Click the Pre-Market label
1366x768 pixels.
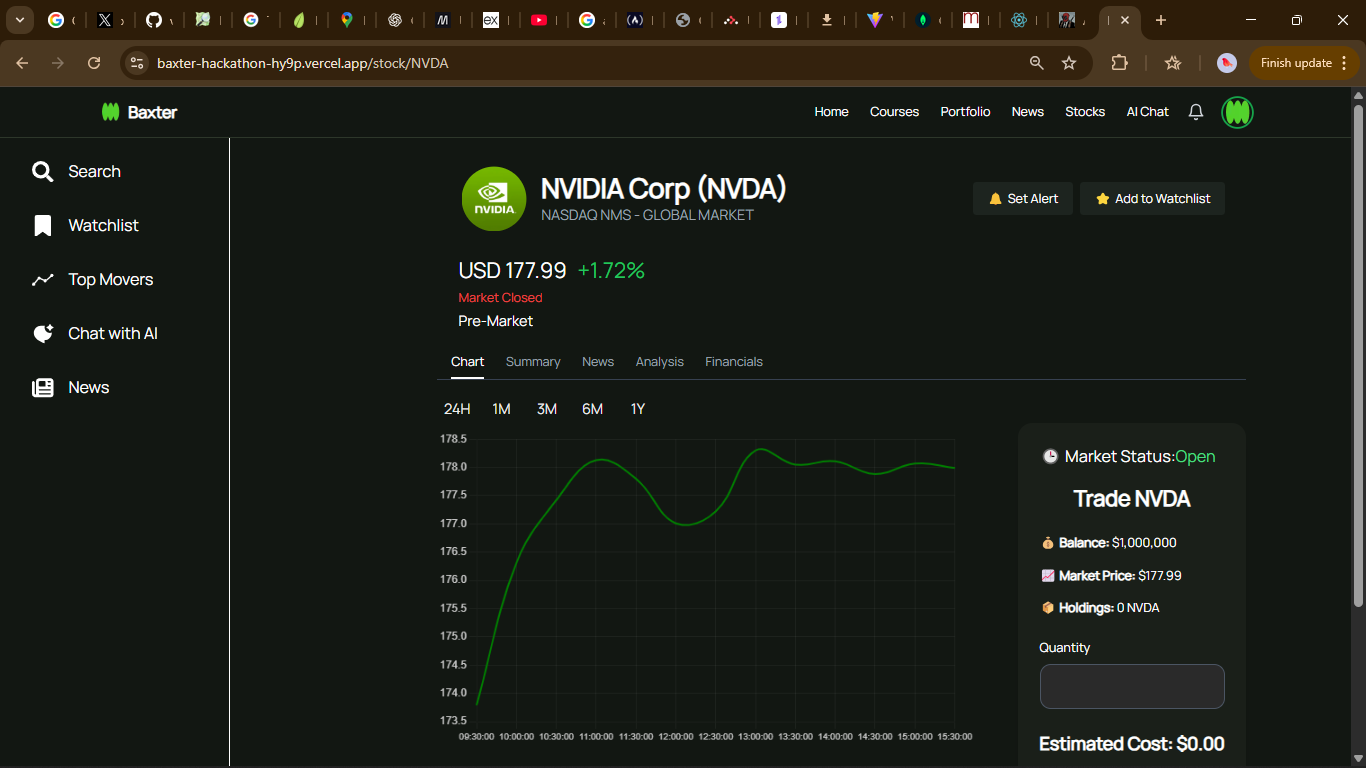495,321
